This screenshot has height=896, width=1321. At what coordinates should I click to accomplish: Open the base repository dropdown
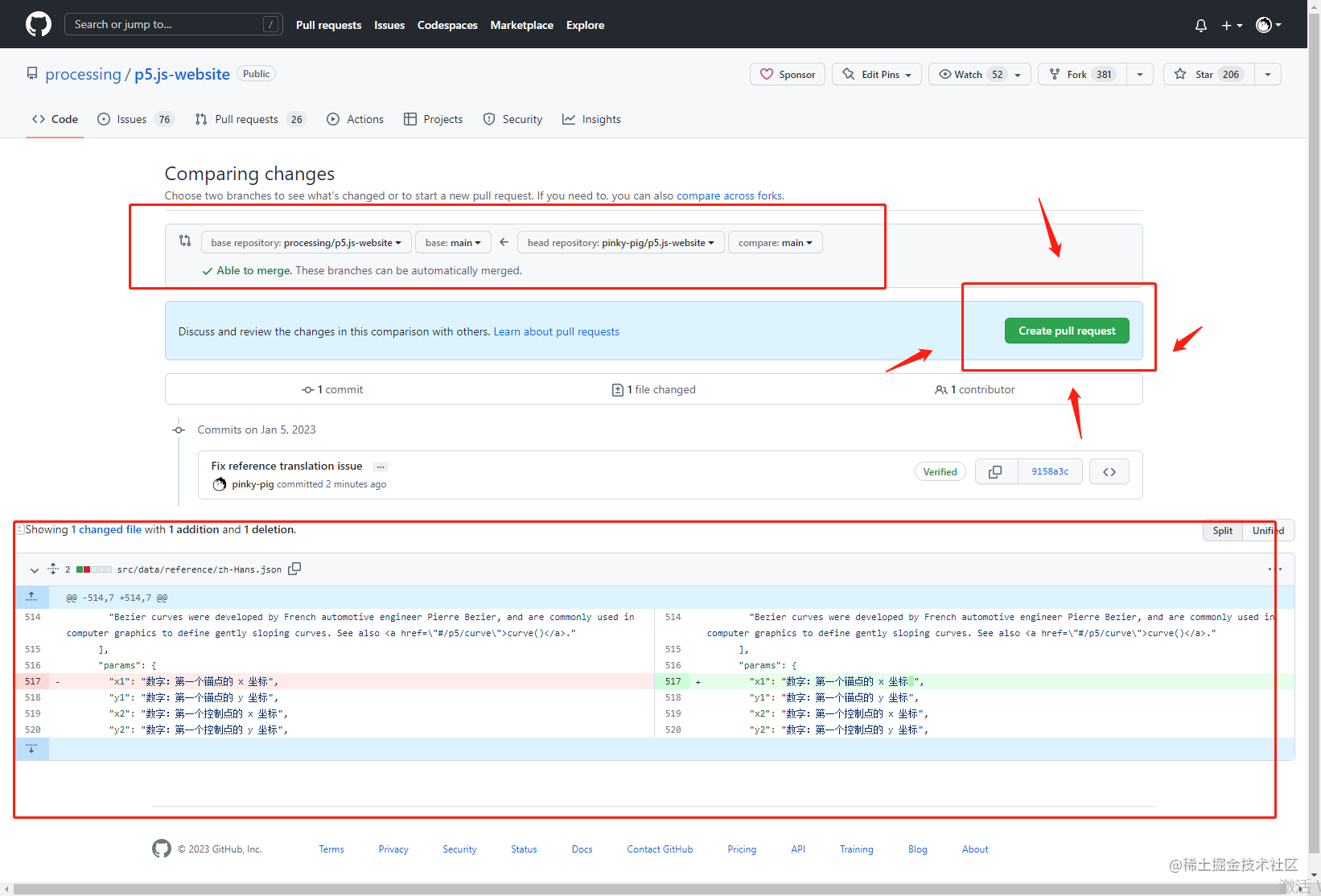[x=306, y=242]
